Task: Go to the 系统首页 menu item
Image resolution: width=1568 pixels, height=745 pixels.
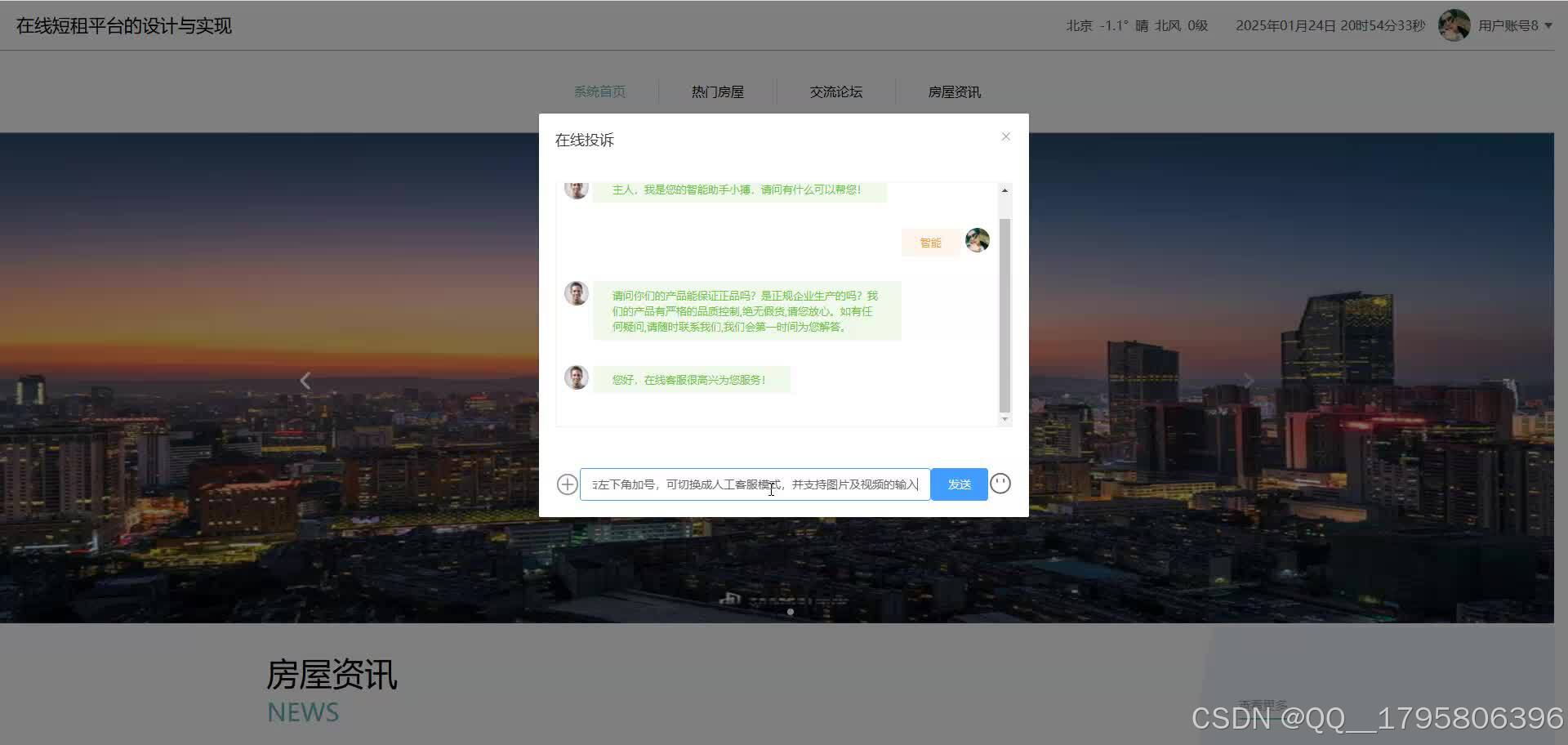Action: [x=599, y=91]
